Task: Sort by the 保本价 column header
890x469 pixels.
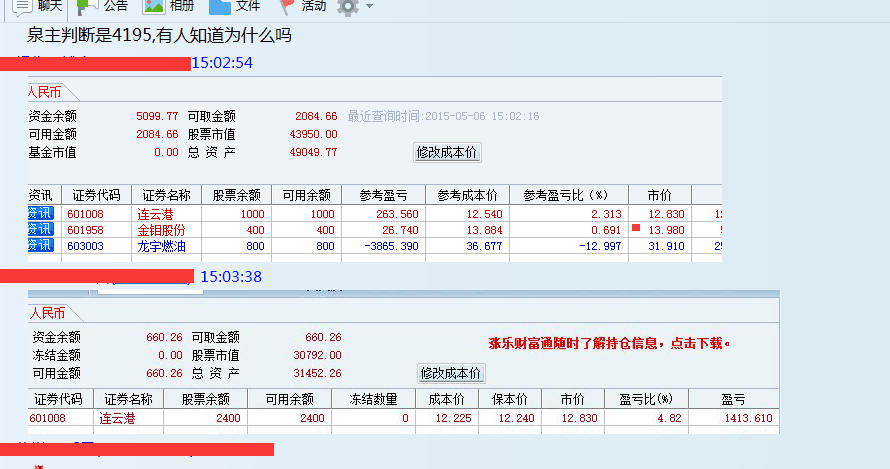Action: tap(510, 399)
